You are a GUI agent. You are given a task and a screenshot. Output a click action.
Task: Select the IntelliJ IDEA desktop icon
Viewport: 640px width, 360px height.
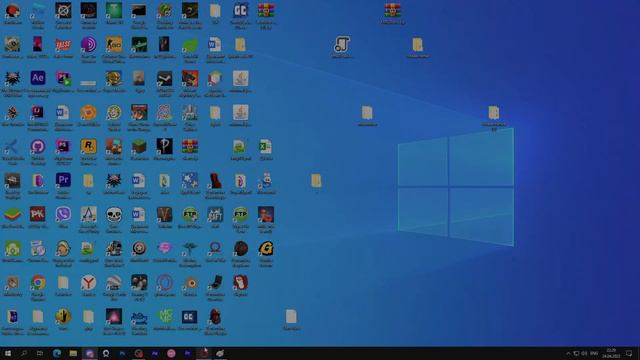click(38, 112)
